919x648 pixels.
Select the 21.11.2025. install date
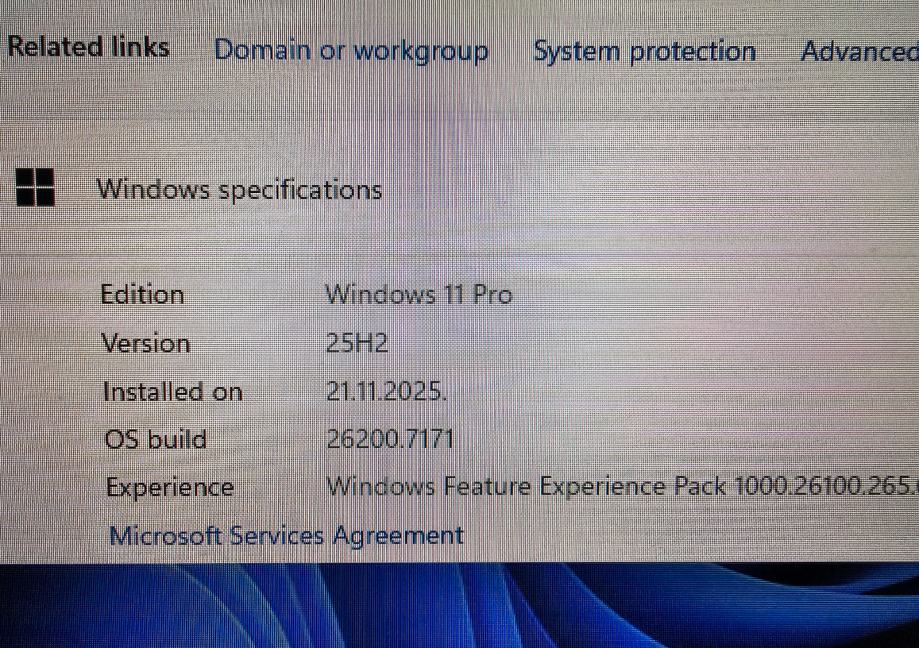click(386, 391)
